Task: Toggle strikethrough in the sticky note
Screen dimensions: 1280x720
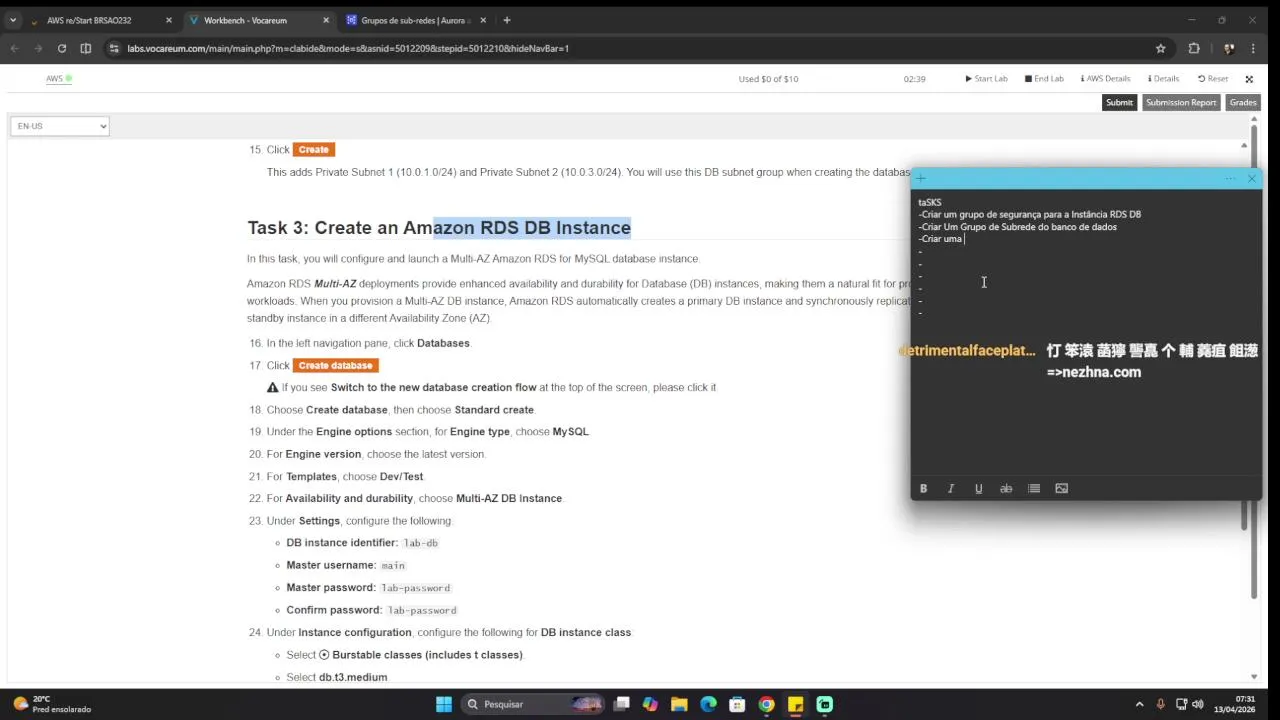Action: (1006, 488)
